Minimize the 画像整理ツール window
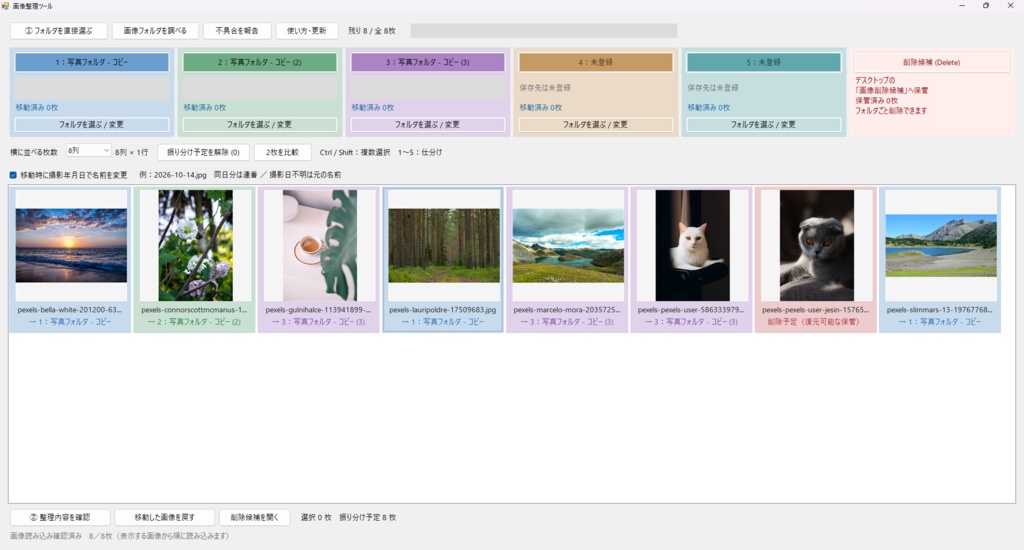 point(962,6)
